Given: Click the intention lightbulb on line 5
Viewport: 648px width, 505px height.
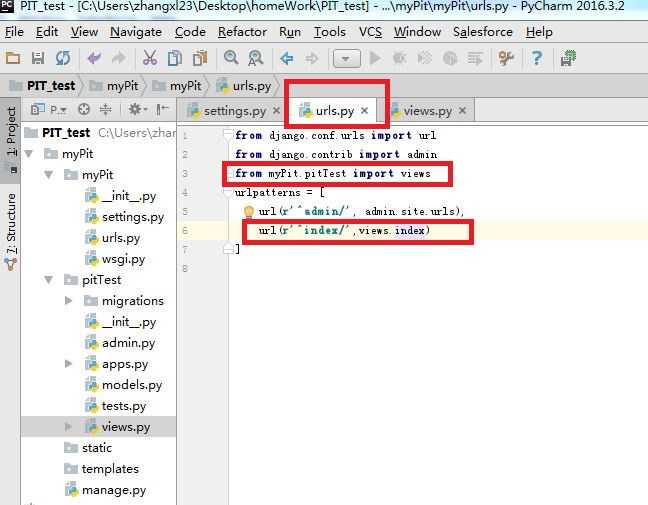Looking at the screenshot, I should (x=249, y=212).
